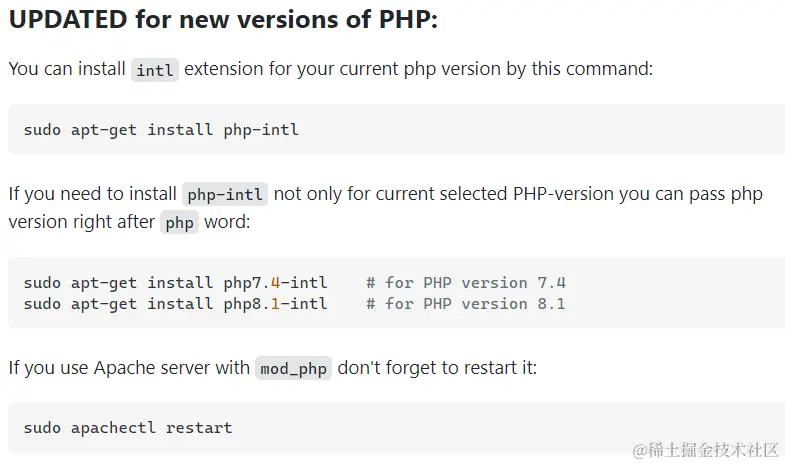Screen dimensions: 785x465
Task: Click the inline 'intl' code tag
Action: point(155,70)
